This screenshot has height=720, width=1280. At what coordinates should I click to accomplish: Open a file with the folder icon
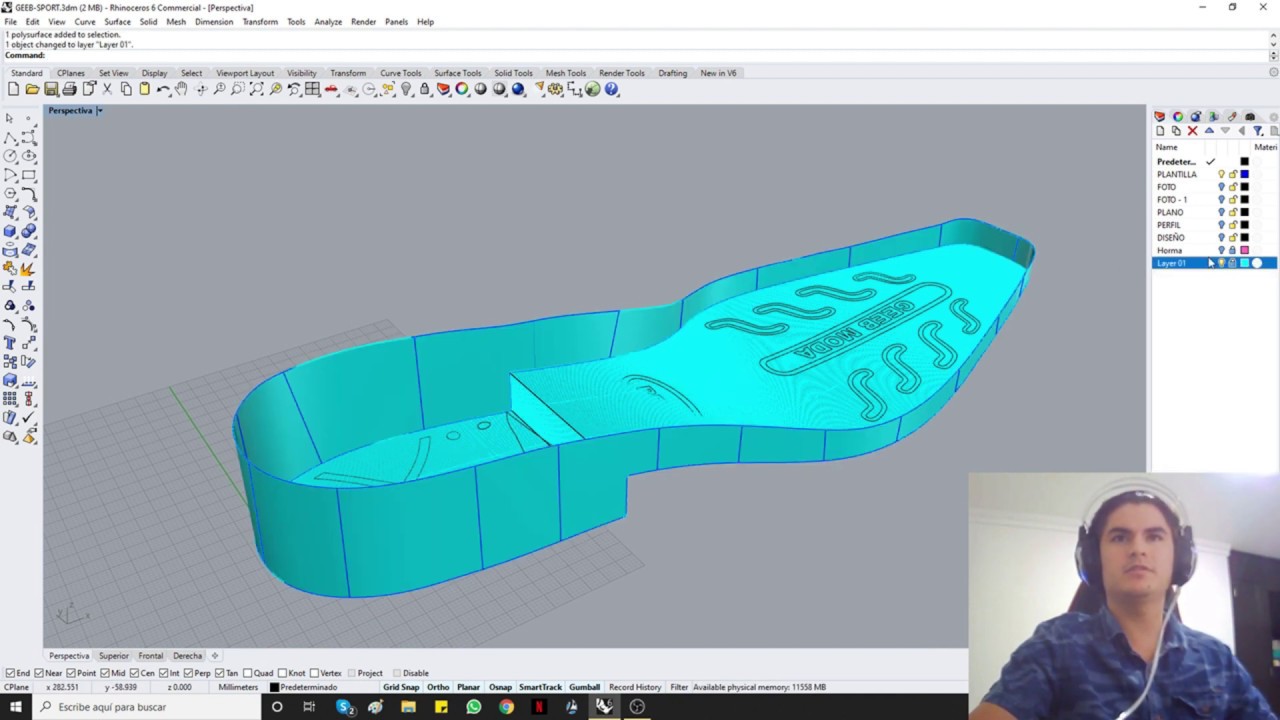[x=32, y=89]
